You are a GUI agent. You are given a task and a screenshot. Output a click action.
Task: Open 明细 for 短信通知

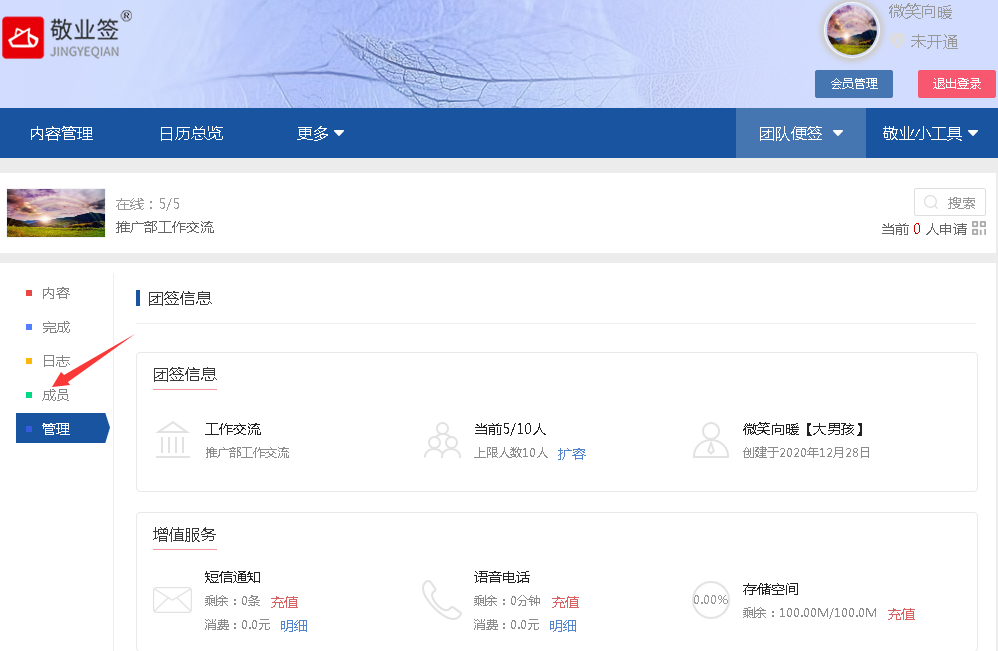[x=293, y=626]
